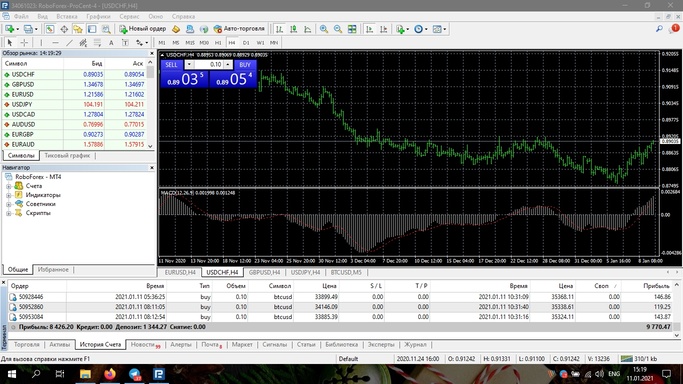Viewport: 683px width, 384px height.
Task: Draw a horizontal line tool
Action: [x=55, y=43]
